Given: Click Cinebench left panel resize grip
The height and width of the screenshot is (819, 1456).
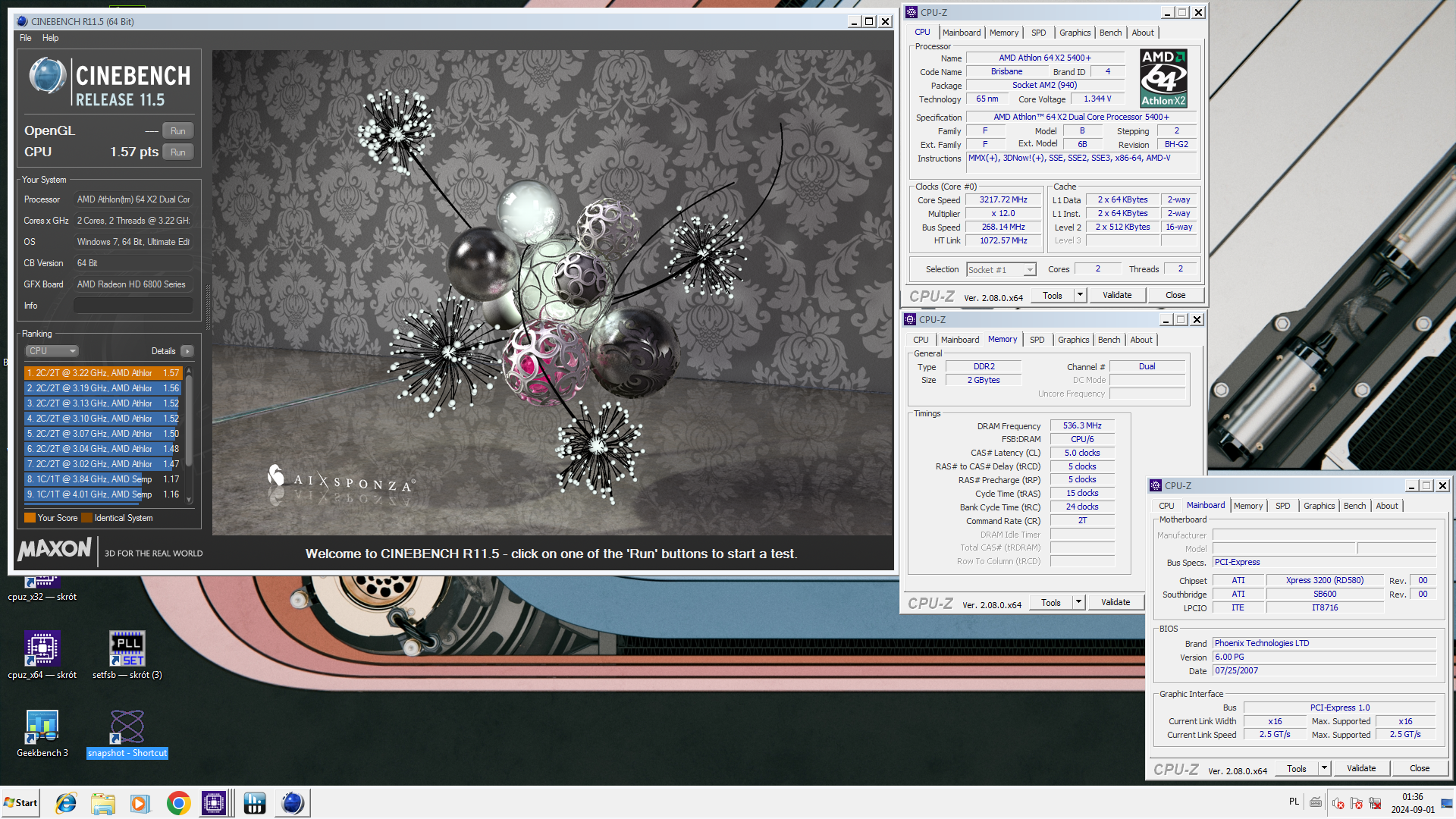Looking at the screenshot, I should click(x=207, y=307).
